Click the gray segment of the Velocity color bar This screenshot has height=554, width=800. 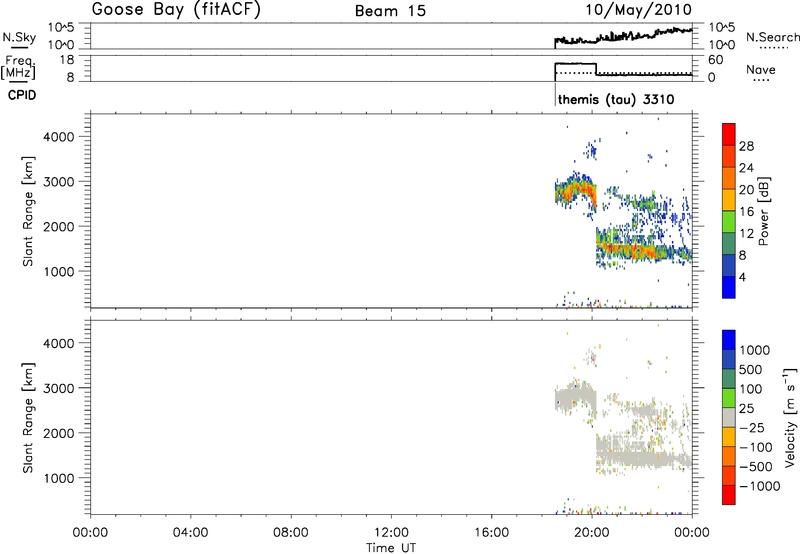tap(729, 418)
